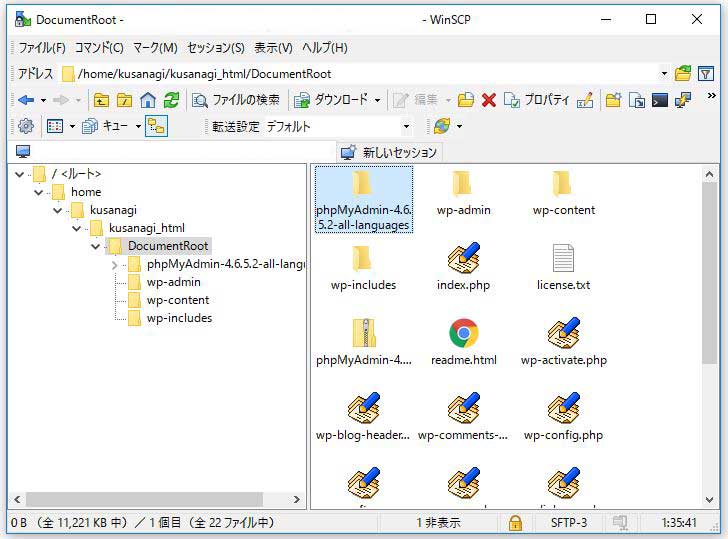Refresh the directory with green arrows icon
The image size is (728, 539).
pos(171,100)
